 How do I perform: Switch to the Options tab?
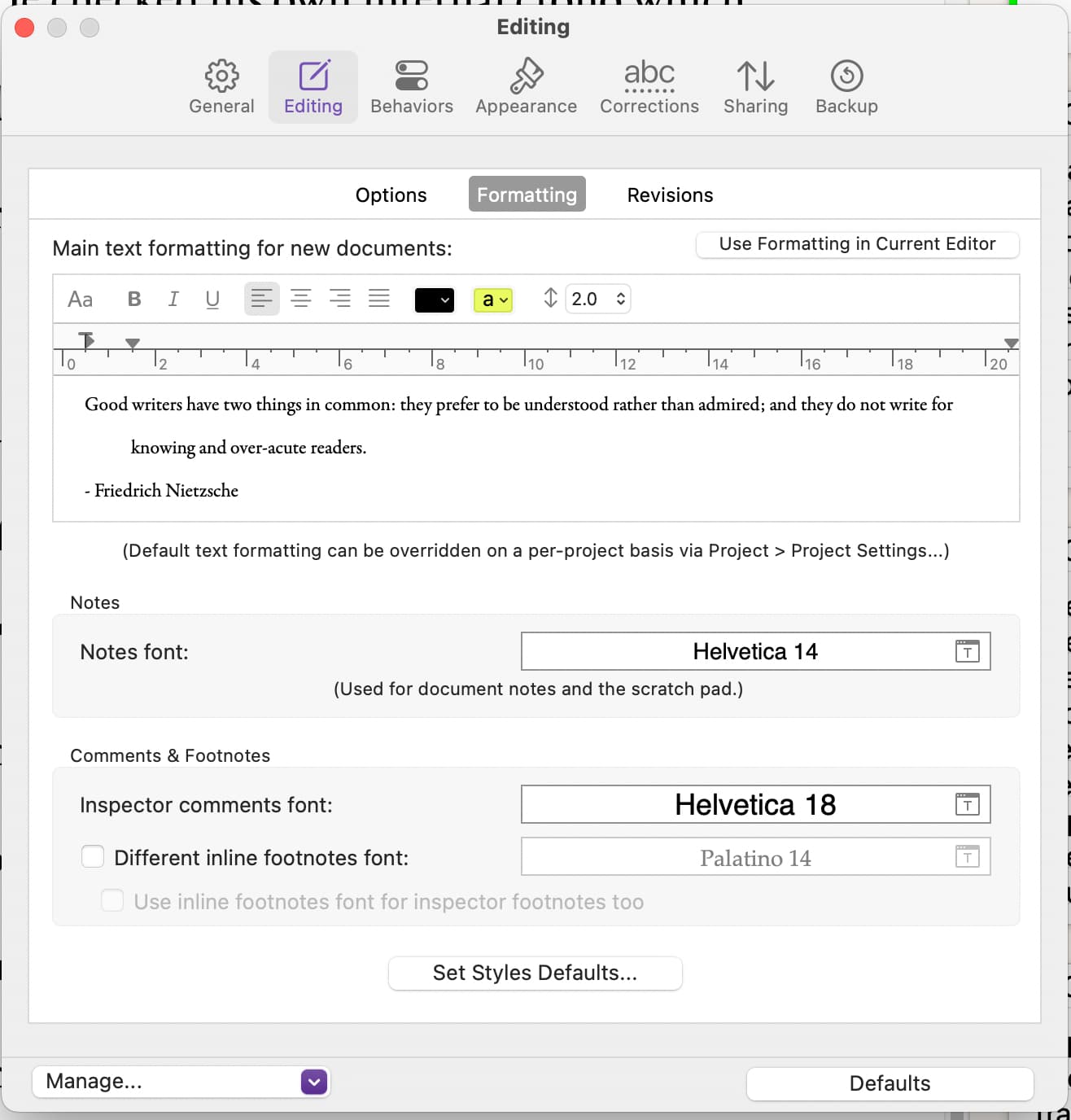tap(391, 195)
